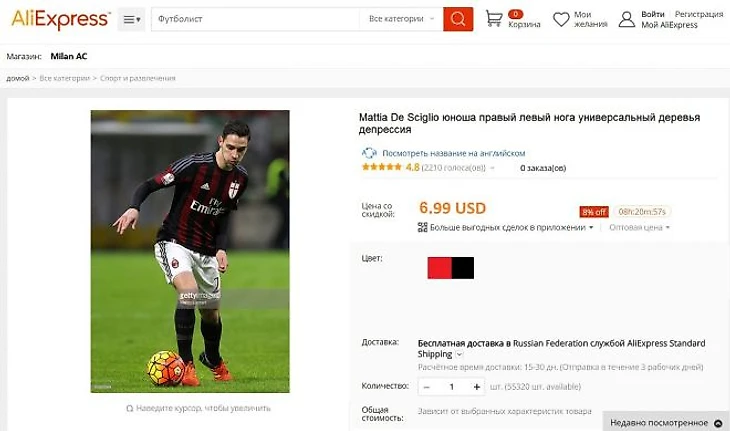Decrease quantity with the minus button
730x431 pixels.
[x=426, y=387]
